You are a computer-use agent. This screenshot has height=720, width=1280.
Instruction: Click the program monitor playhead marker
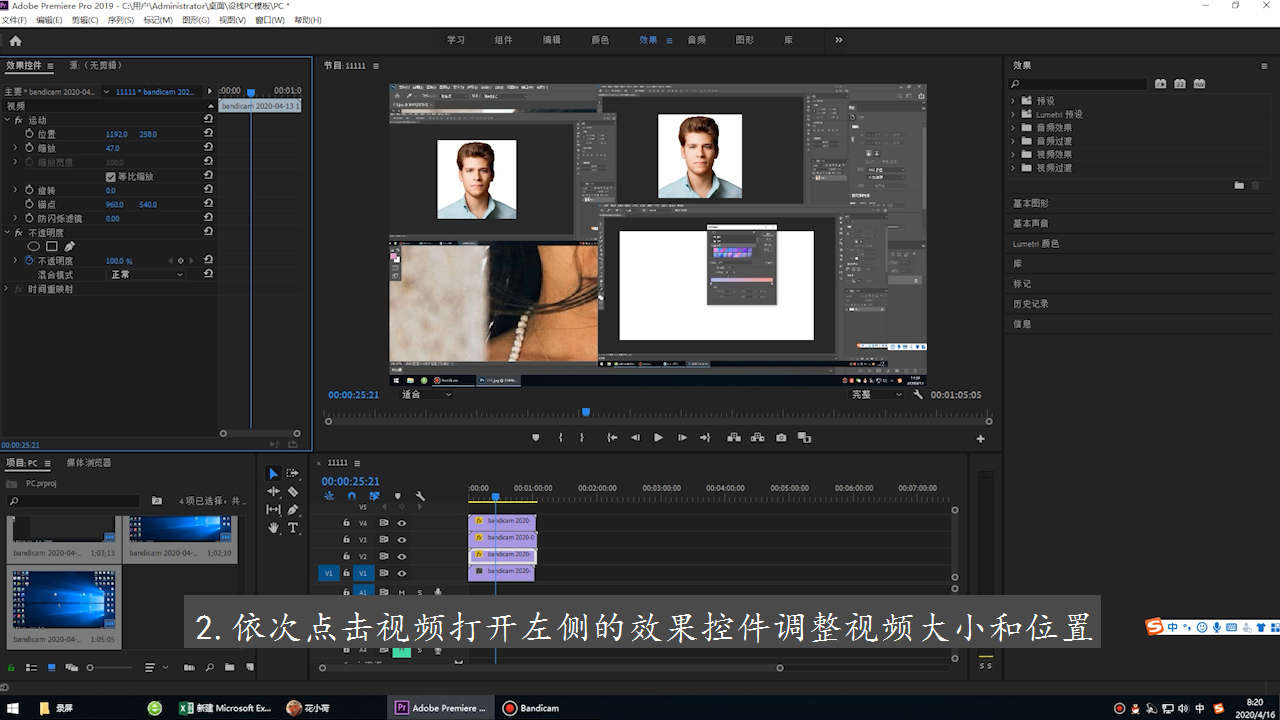click(586, 411)
